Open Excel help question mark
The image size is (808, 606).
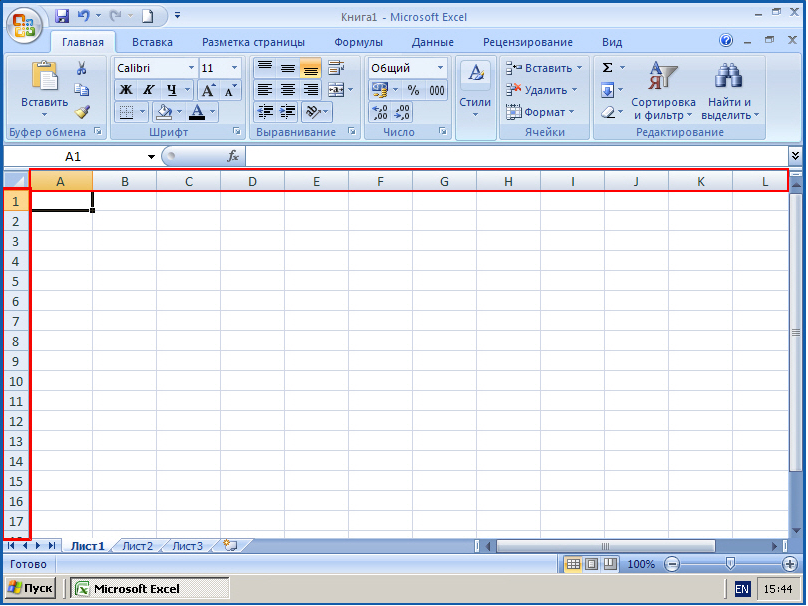click(x=726, y=40)
